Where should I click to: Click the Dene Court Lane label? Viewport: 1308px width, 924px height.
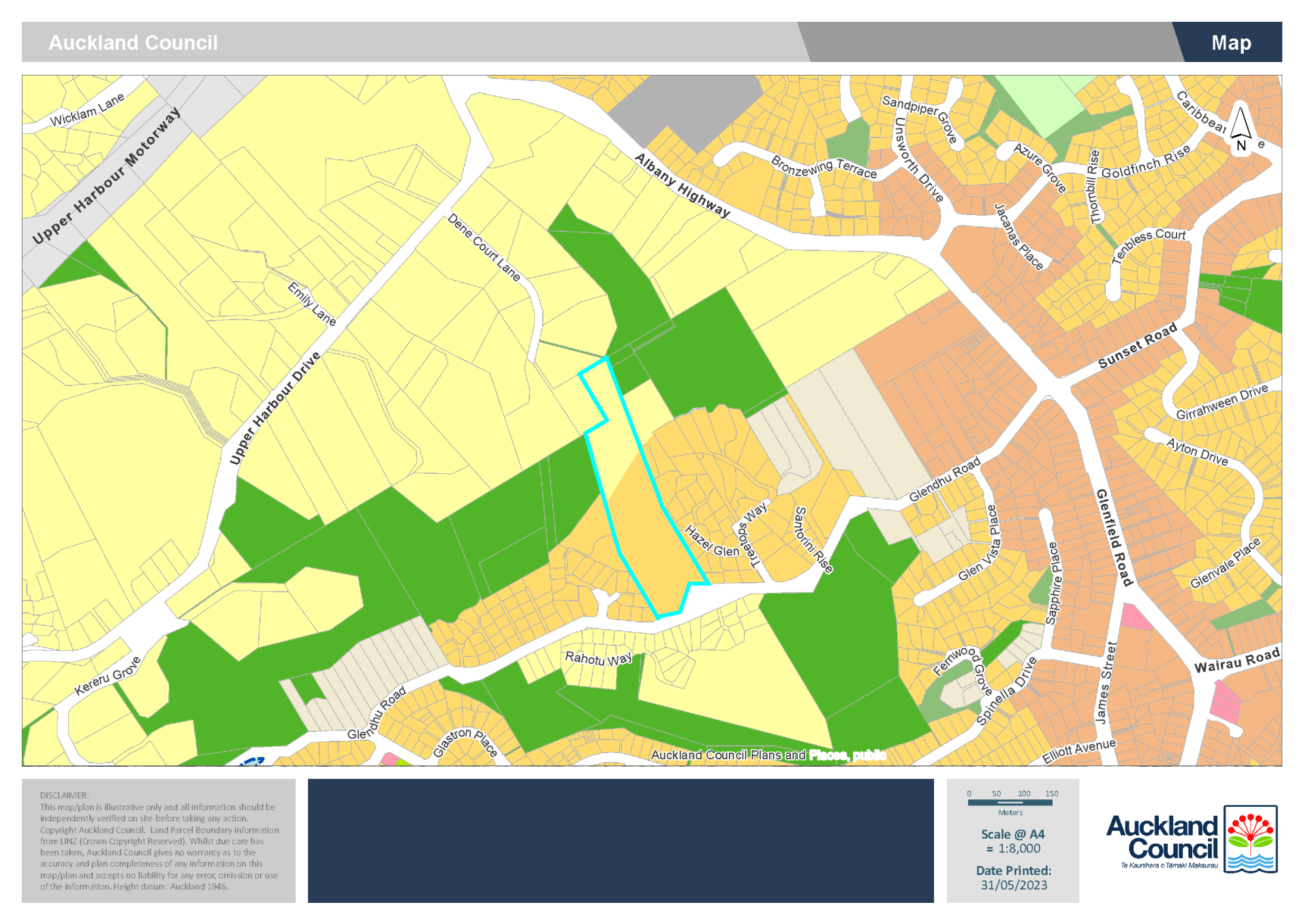(x=484, y=247)
